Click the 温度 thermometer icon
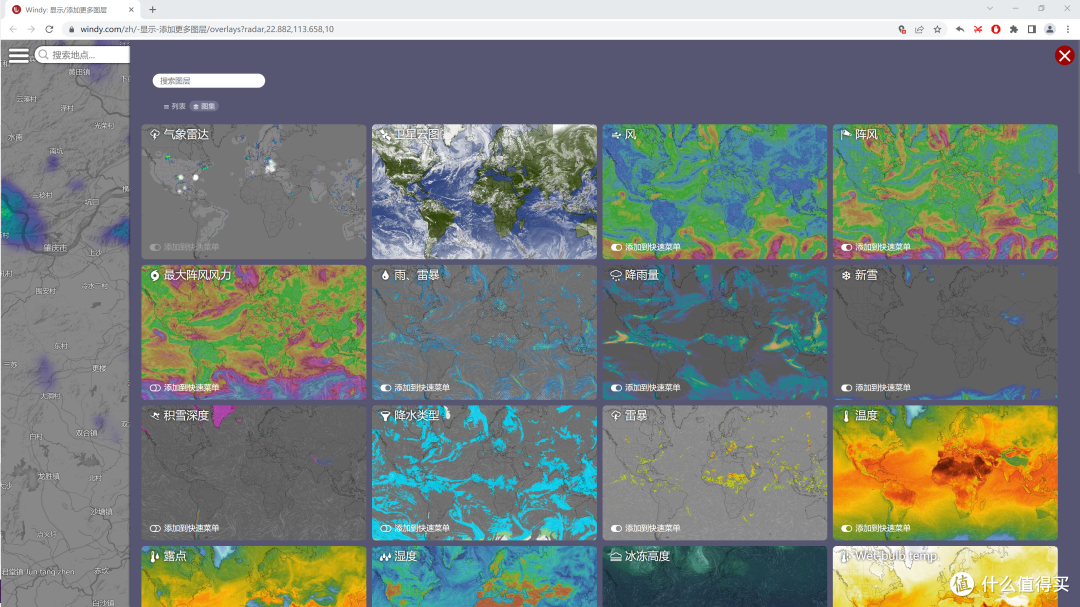Screen dimensions: 1080x607 coord(846,415)
